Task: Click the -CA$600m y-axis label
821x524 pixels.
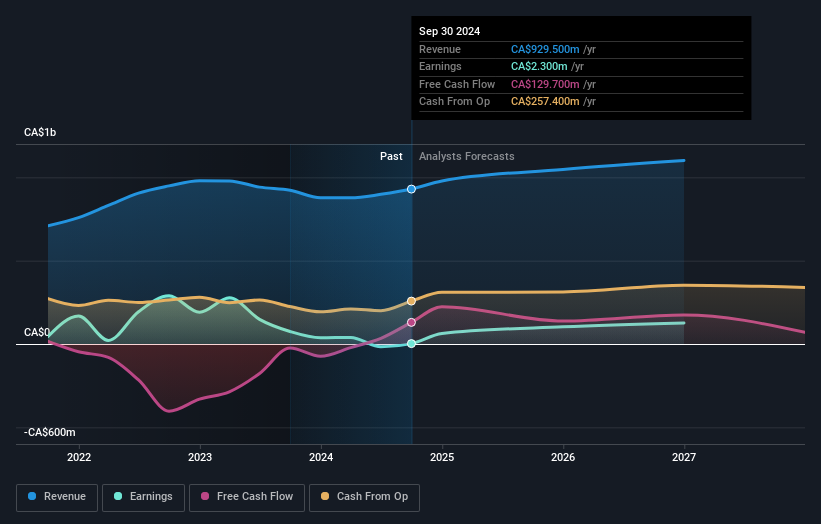Action: coord(50,432)
